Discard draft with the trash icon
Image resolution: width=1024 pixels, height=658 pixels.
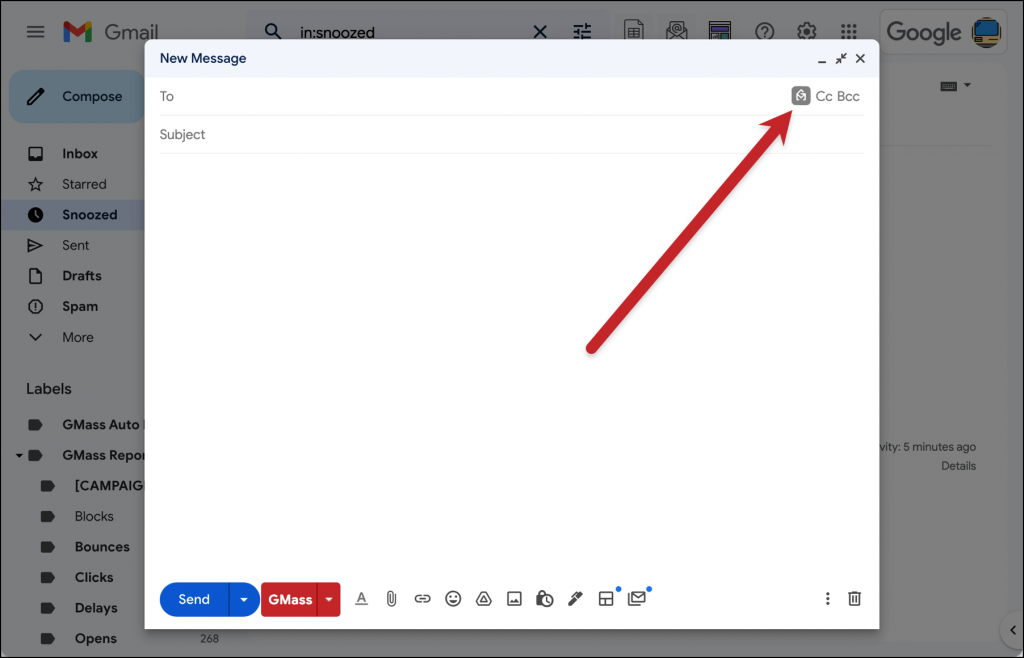(x=854, y=598)
